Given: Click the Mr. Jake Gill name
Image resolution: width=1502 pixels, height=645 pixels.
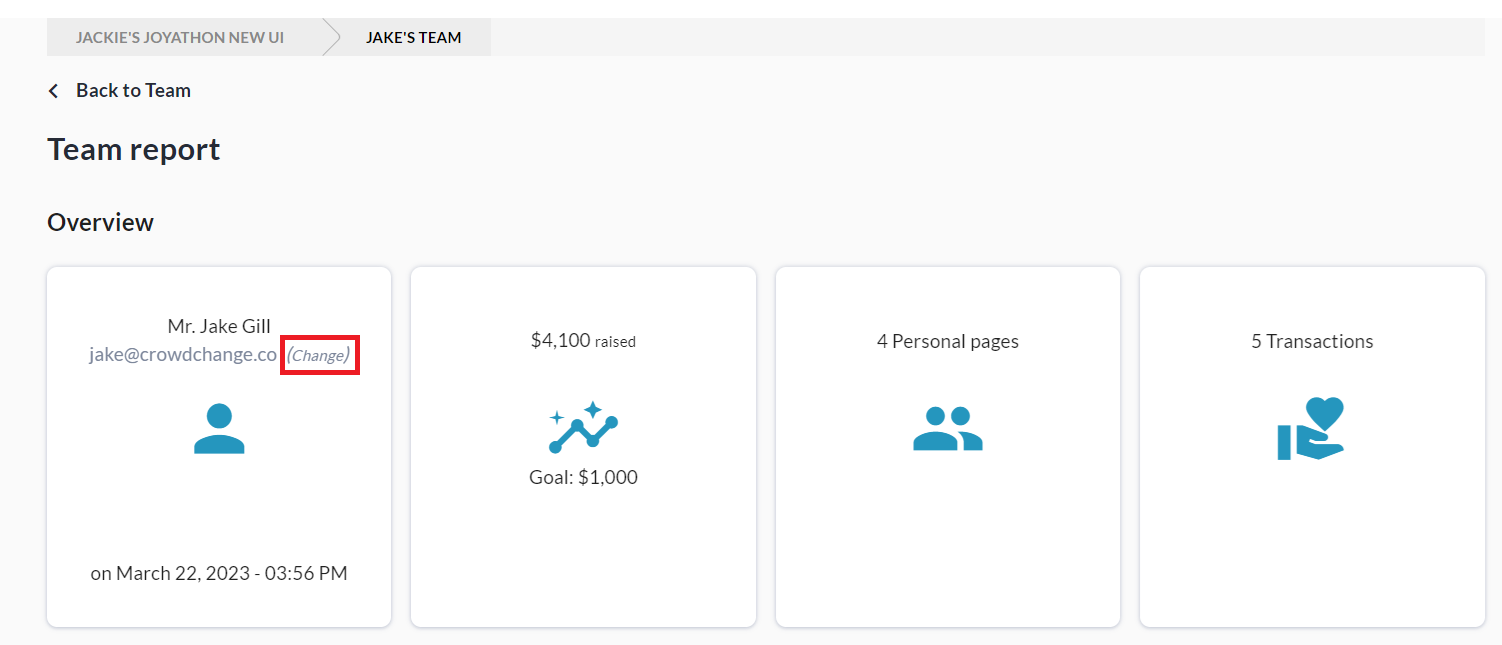Looking at the screenshot, I should 219,327.
